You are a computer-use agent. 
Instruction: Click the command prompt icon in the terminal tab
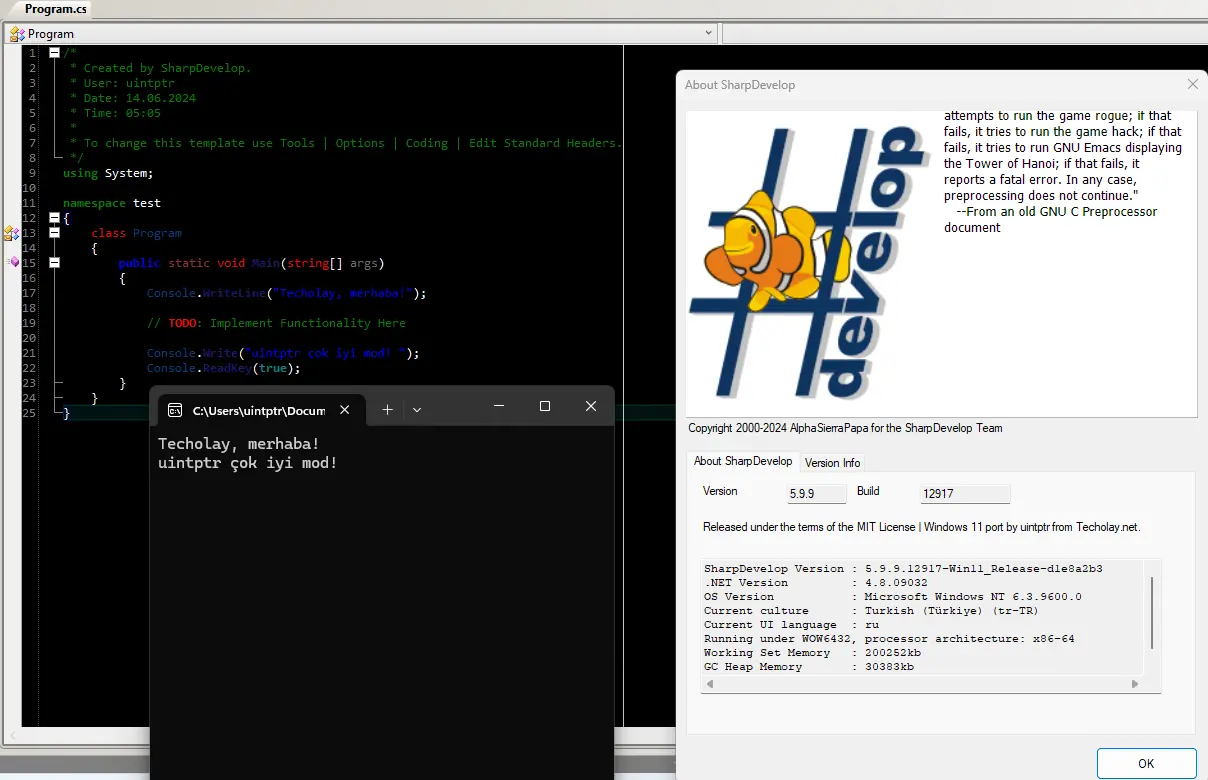[x=175, y=410]
